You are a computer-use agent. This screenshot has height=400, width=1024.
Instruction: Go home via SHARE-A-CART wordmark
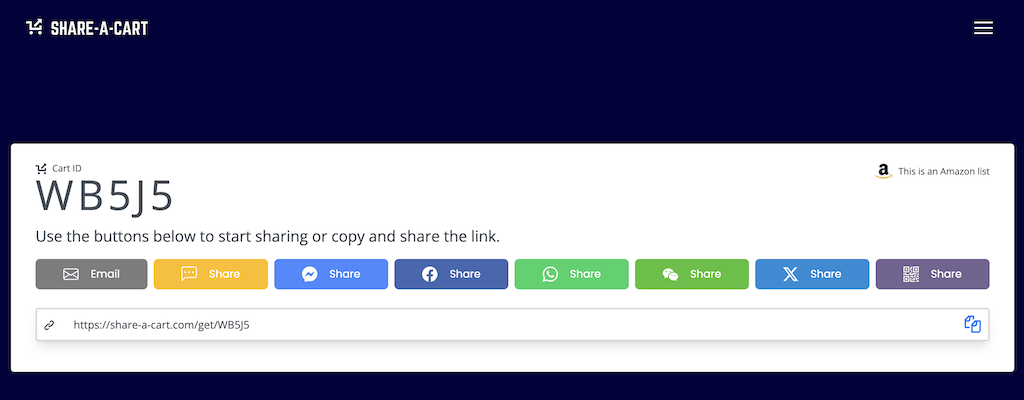click(x=99, y=28)
